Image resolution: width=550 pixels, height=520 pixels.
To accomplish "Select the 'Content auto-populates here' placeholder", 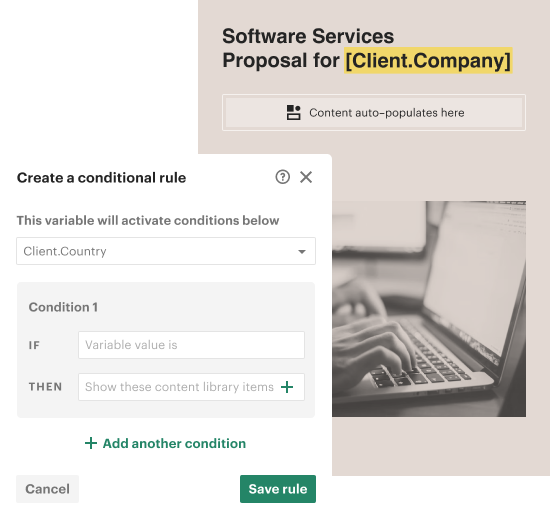I will click(374, 113).
